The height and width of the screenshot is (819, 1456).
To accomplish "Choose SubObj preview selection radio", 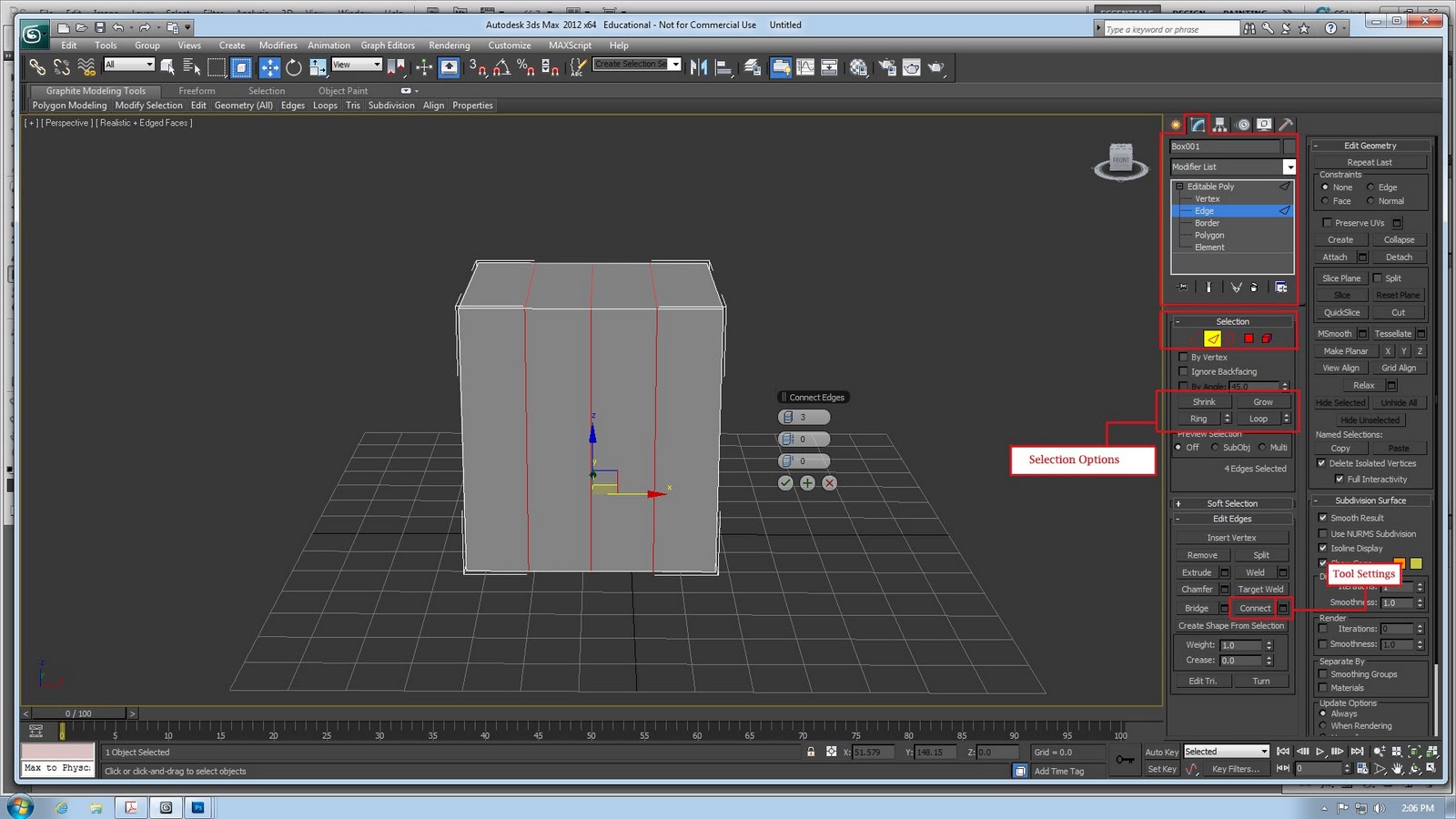I will pos(1215,448).
